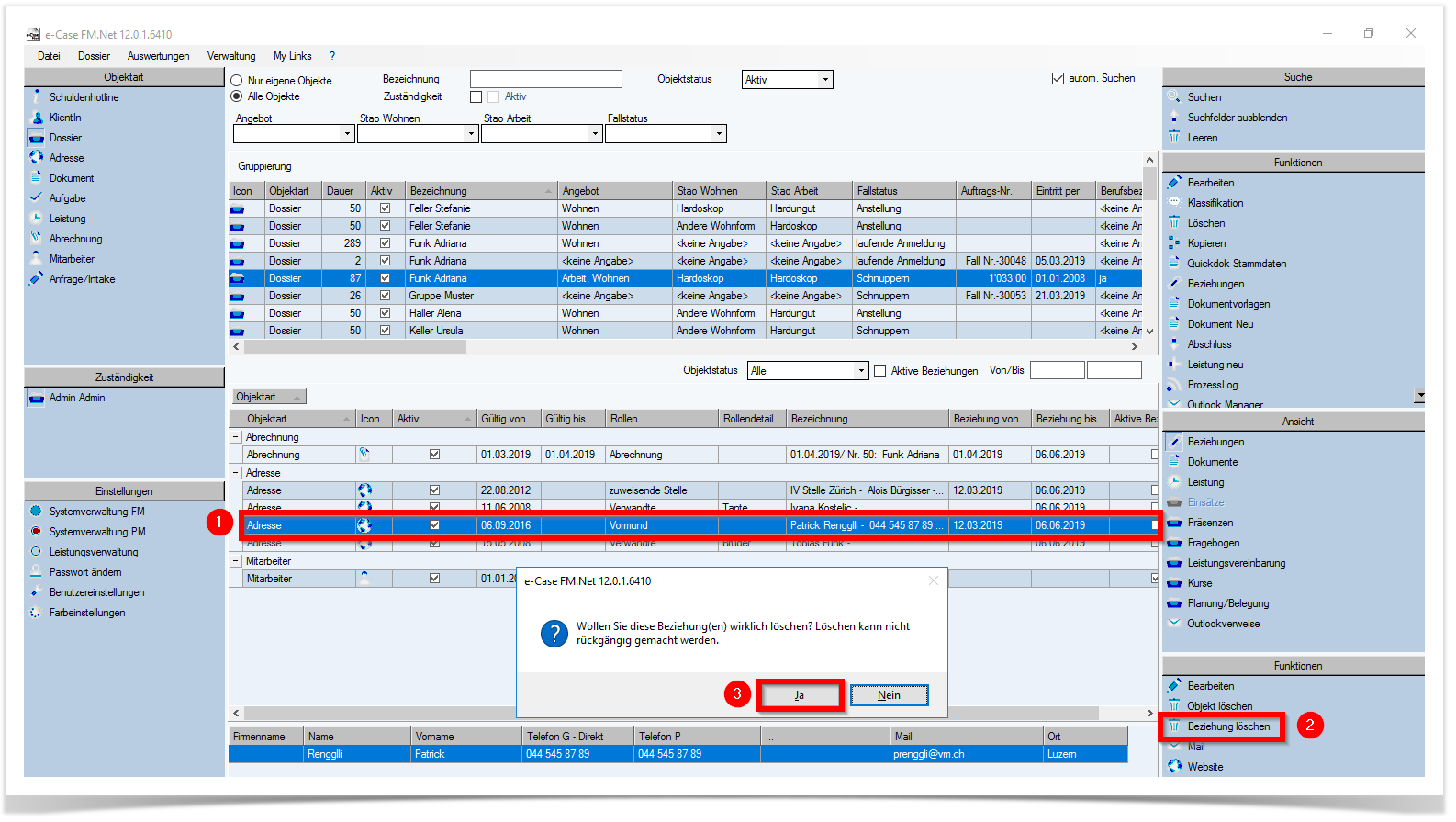This screenshot has height=822, width=1456.
Task: Select 'Alle Objekte' radio button
Action: 237,96
